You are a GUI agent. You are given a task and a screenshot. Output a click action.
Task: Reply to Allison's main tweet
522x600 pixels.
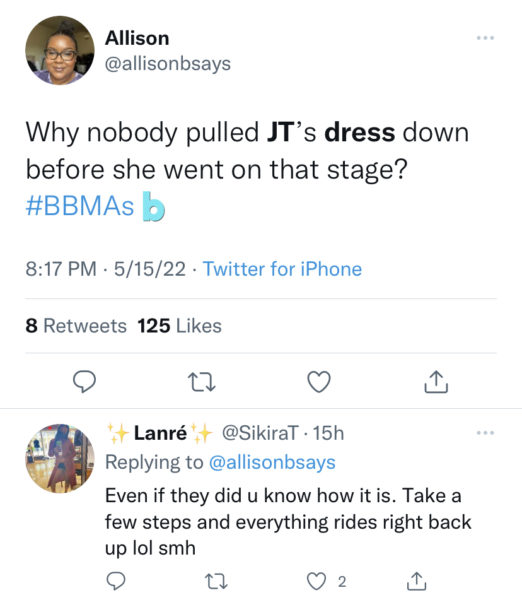(85, 382)
